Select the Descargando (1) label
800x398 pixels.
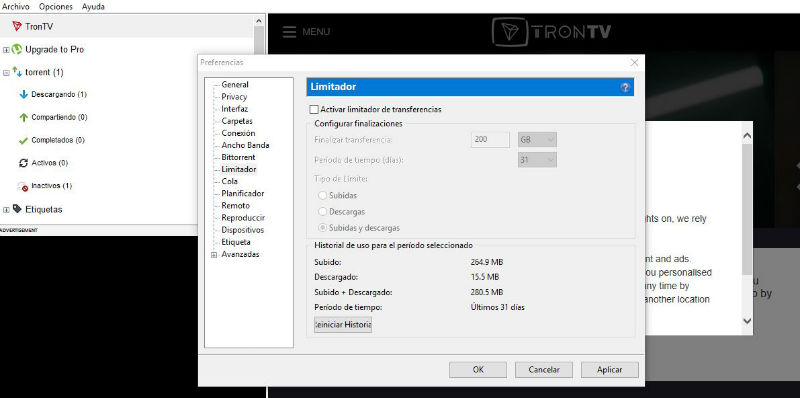(x=59, y=95)
